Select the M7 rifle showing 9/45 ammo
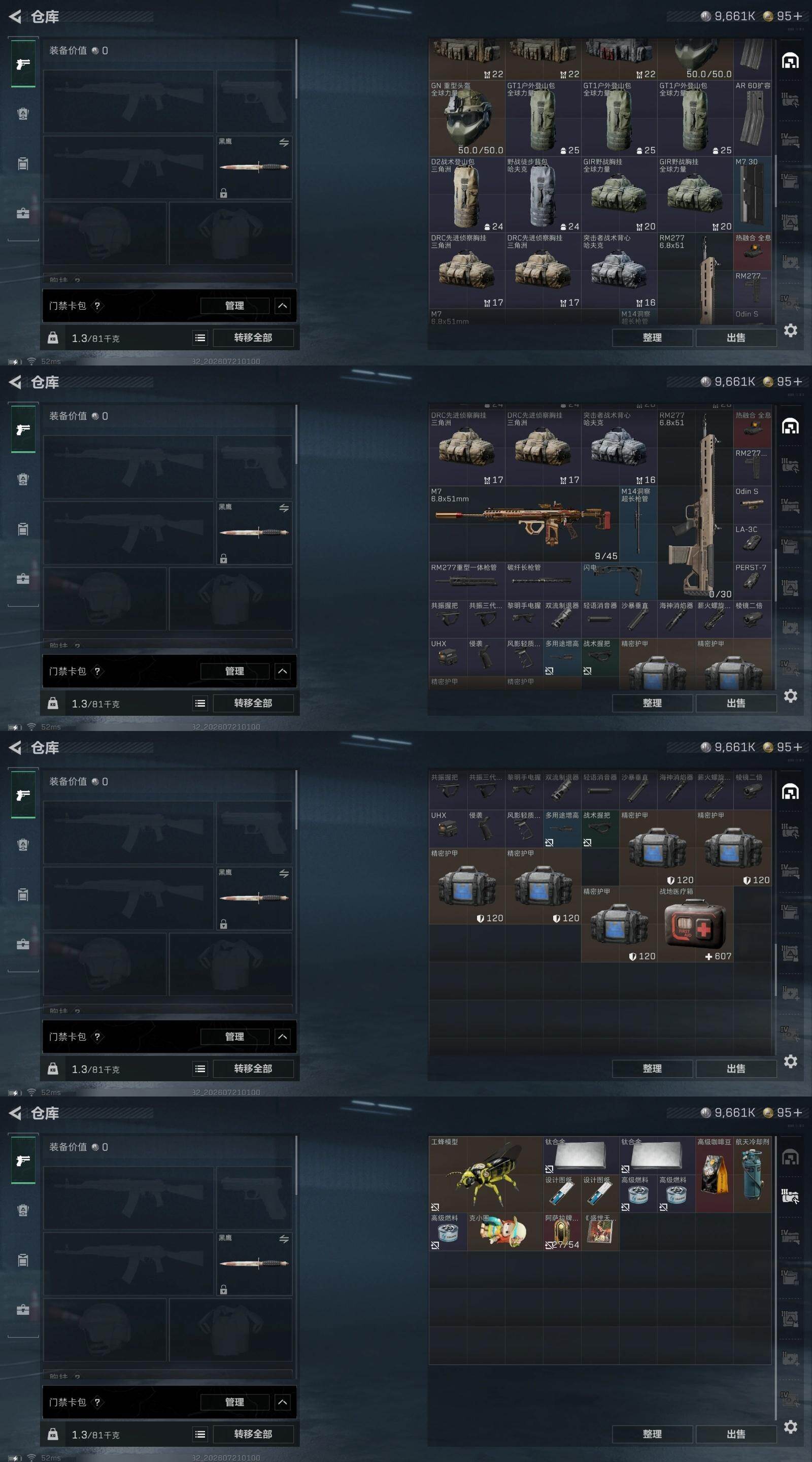 pyautogui.click(x=524, y=524)
